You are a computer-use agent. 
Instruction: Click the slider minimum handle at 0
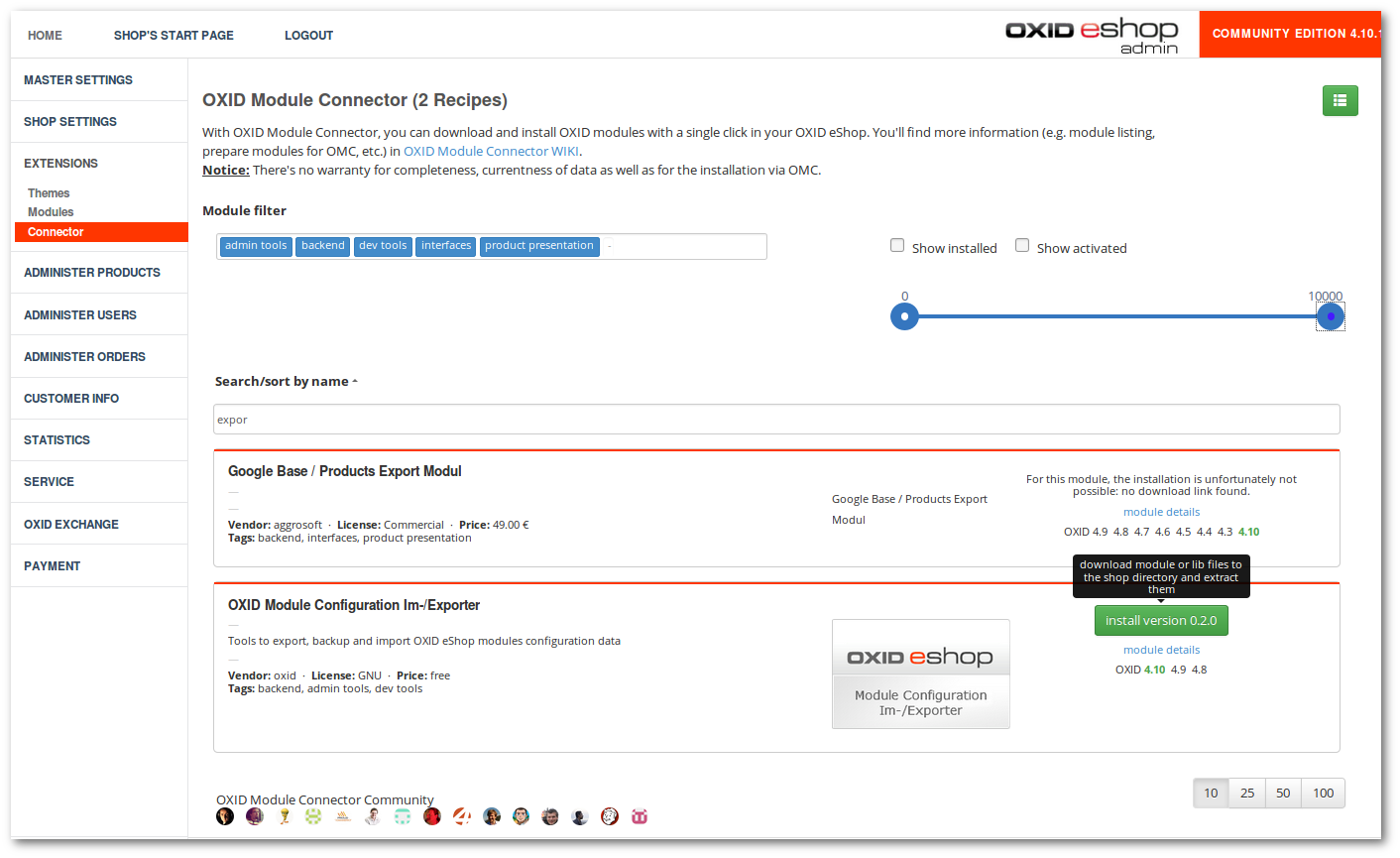pos(904,316)
